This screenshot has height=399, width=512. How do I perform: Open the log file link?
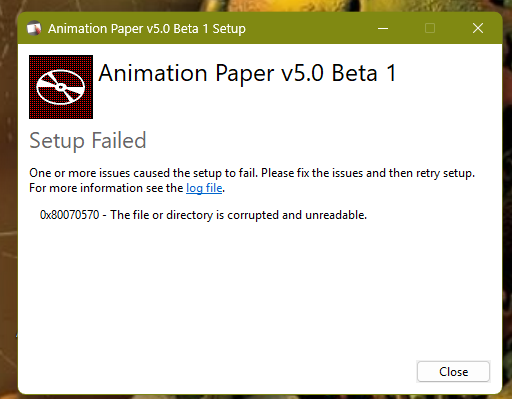204,188
